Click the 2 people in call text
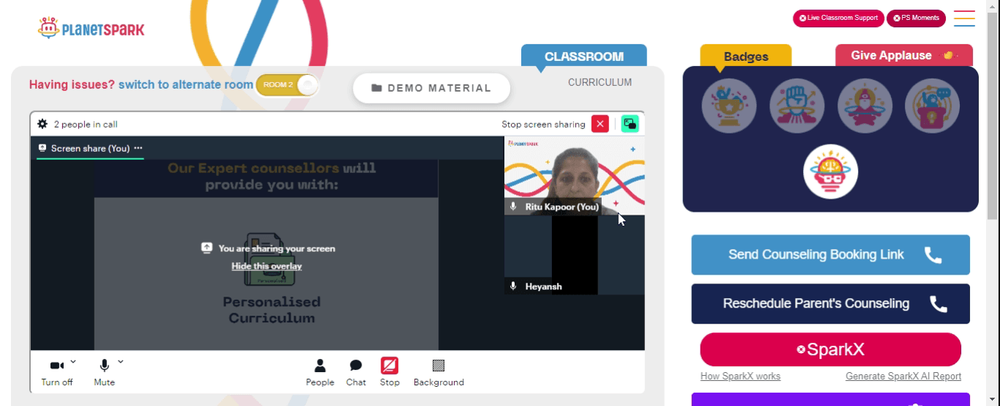The height and width of the screenshot is (406, 1000). pyautogui.click(x=85, y=124)
